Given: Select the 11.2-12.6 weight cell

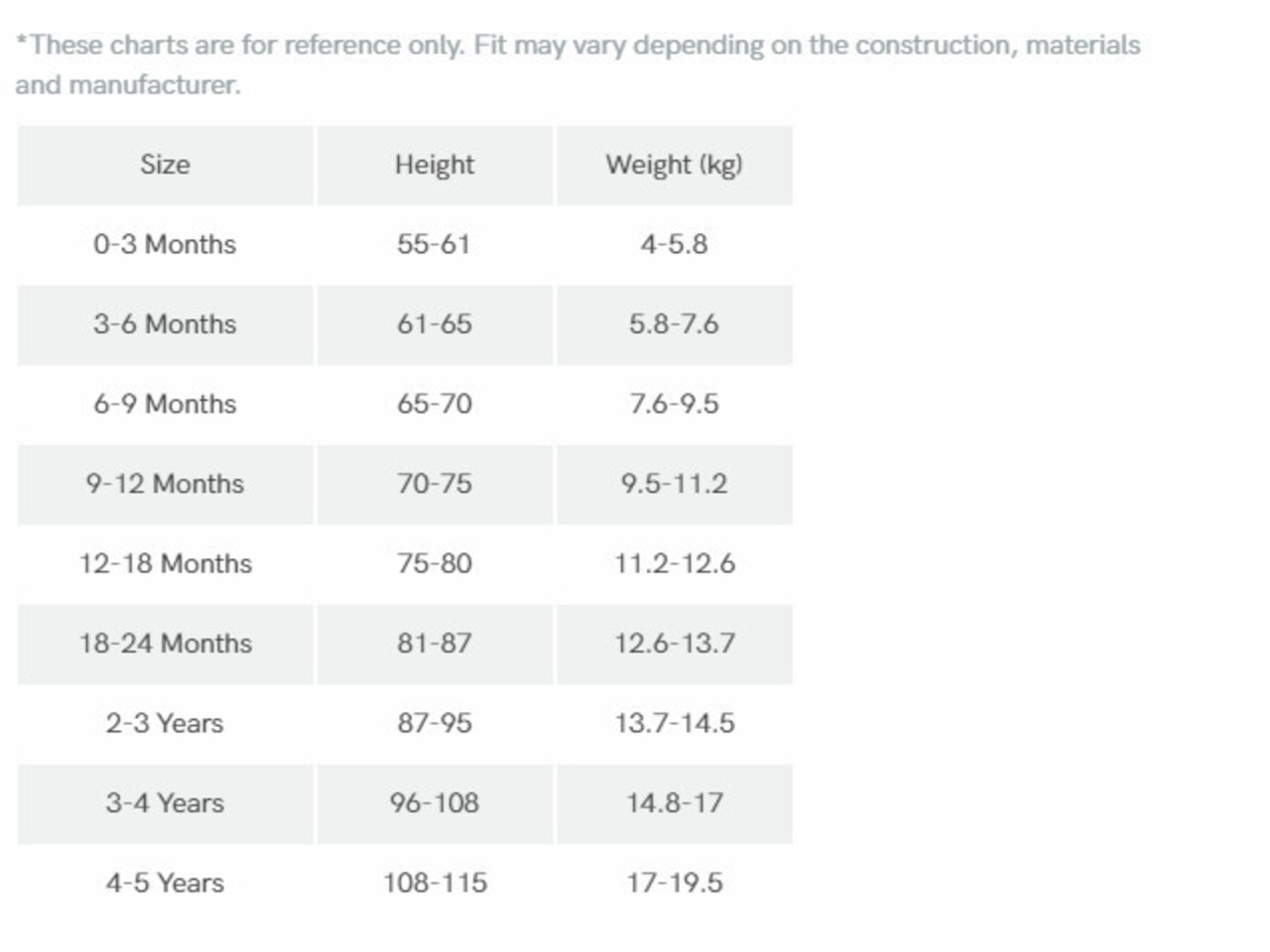Looking at the screenshot, I should [674, 563].
